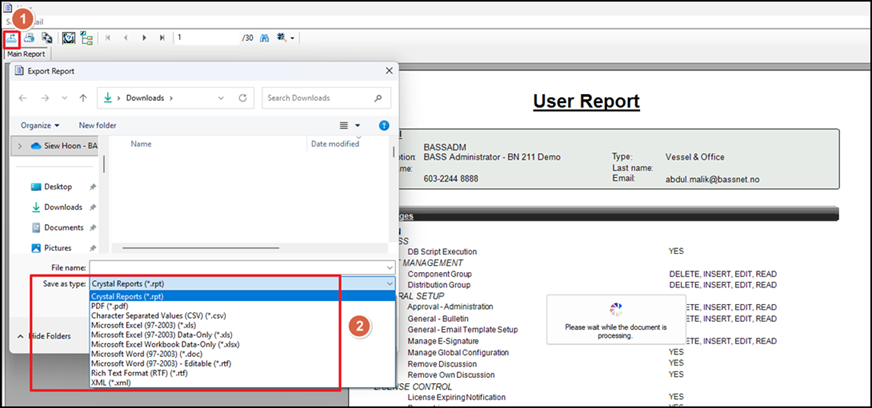Click the Zoom magnifier toolbar icon

pos(281,38)
